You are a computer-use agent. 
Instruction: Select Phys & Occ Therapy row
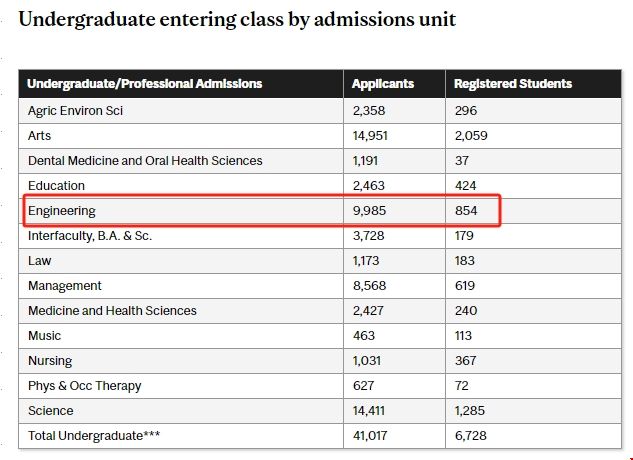(x=84, y=386)
